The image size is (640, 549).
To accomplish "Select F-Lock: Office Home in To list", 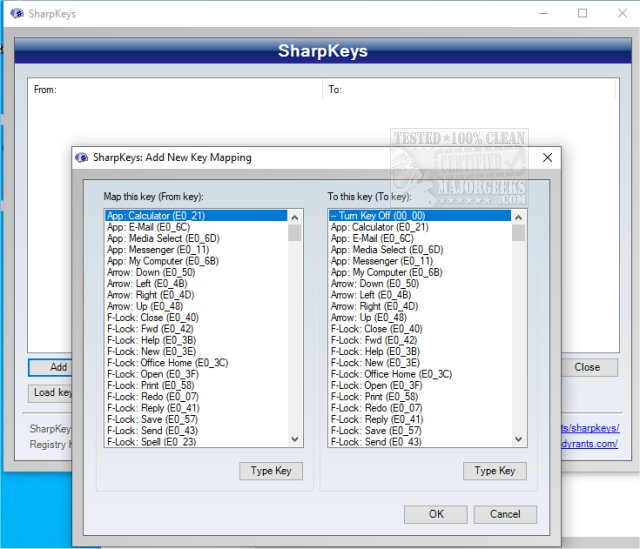I will tap(420, 374).
